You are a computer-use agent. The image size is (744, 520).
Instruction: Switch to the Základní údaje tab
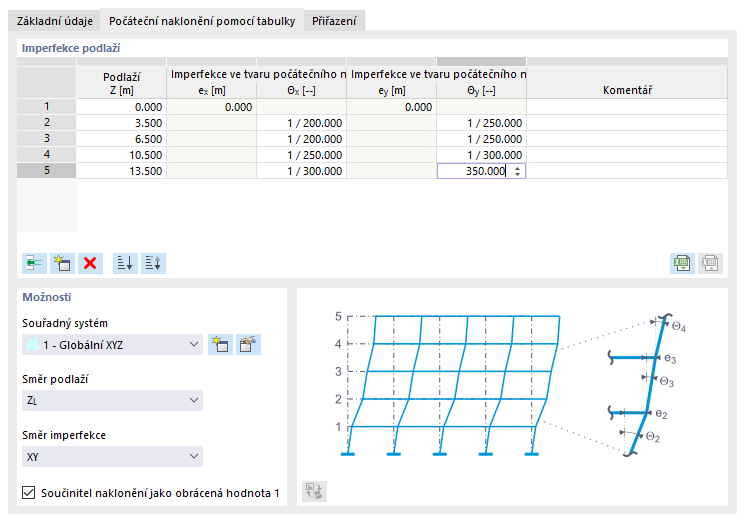(x=56, y=21)
